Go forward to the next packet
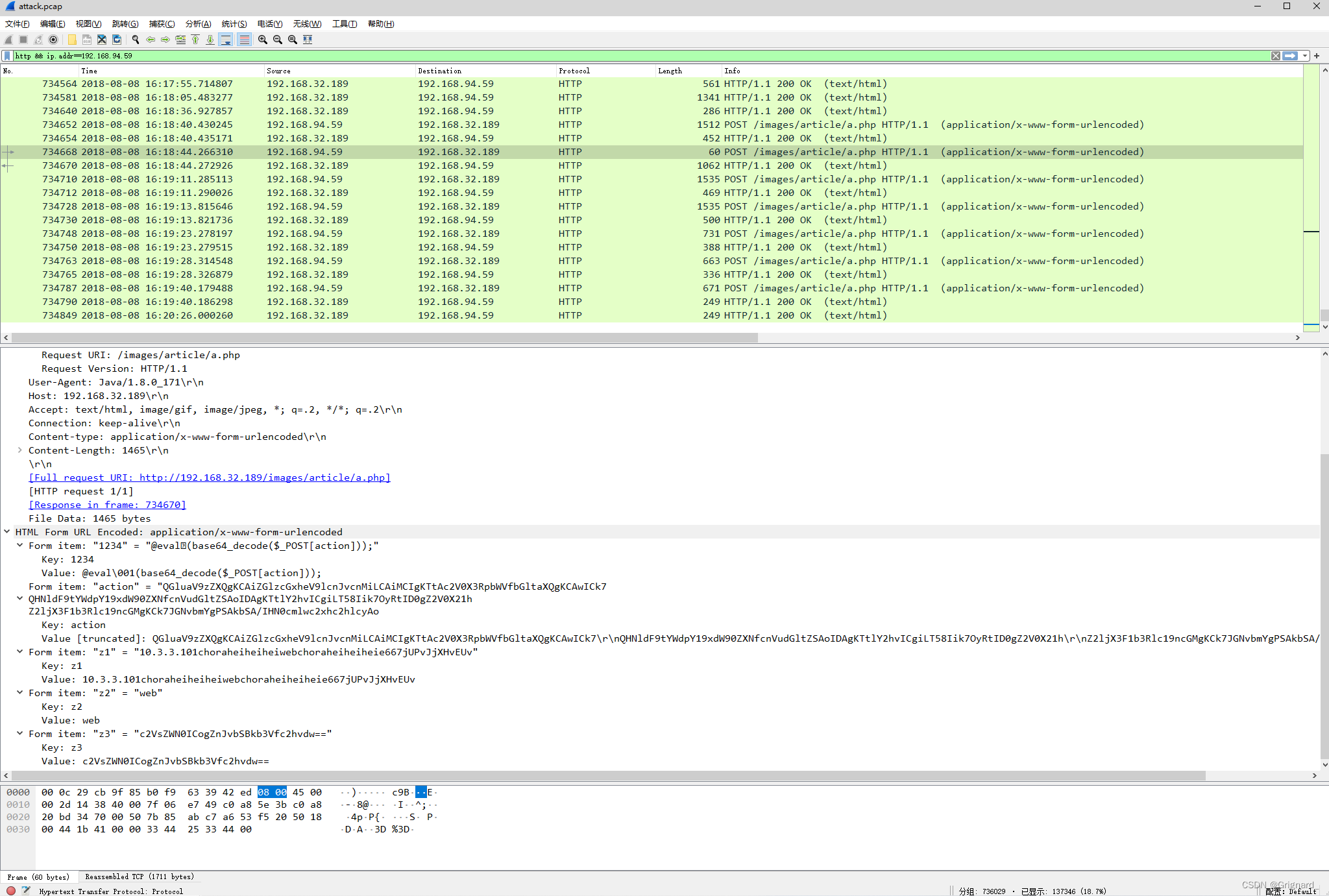 [x=165, y=40]
